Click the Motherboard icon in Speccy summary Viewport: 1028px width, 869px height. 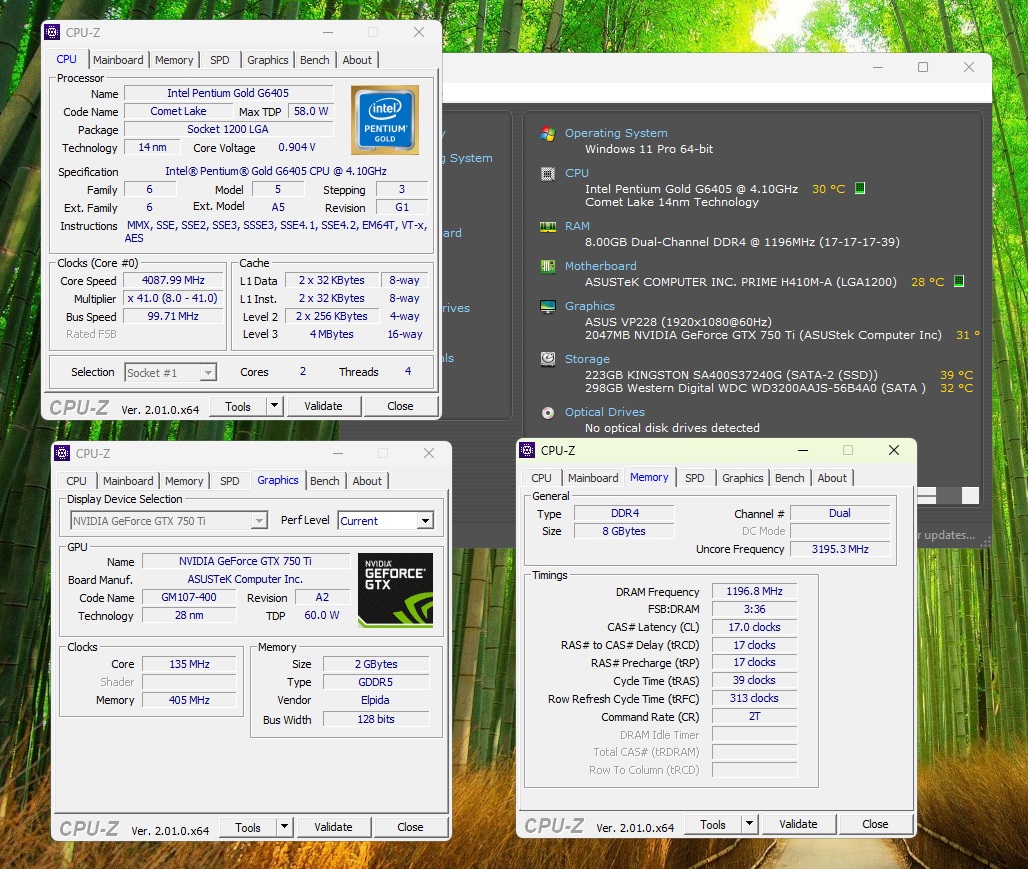pyautogui.click(x=547, y=267)
